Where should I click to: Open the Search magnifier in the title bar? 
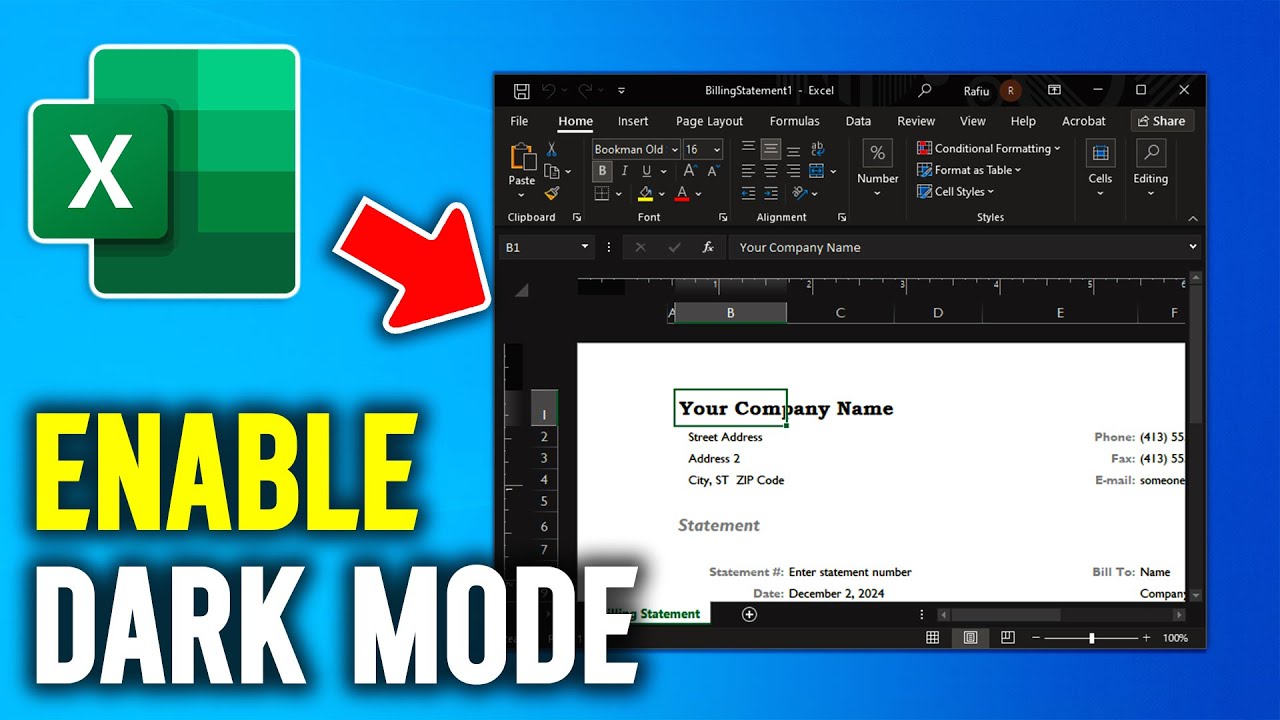point(925,90)
